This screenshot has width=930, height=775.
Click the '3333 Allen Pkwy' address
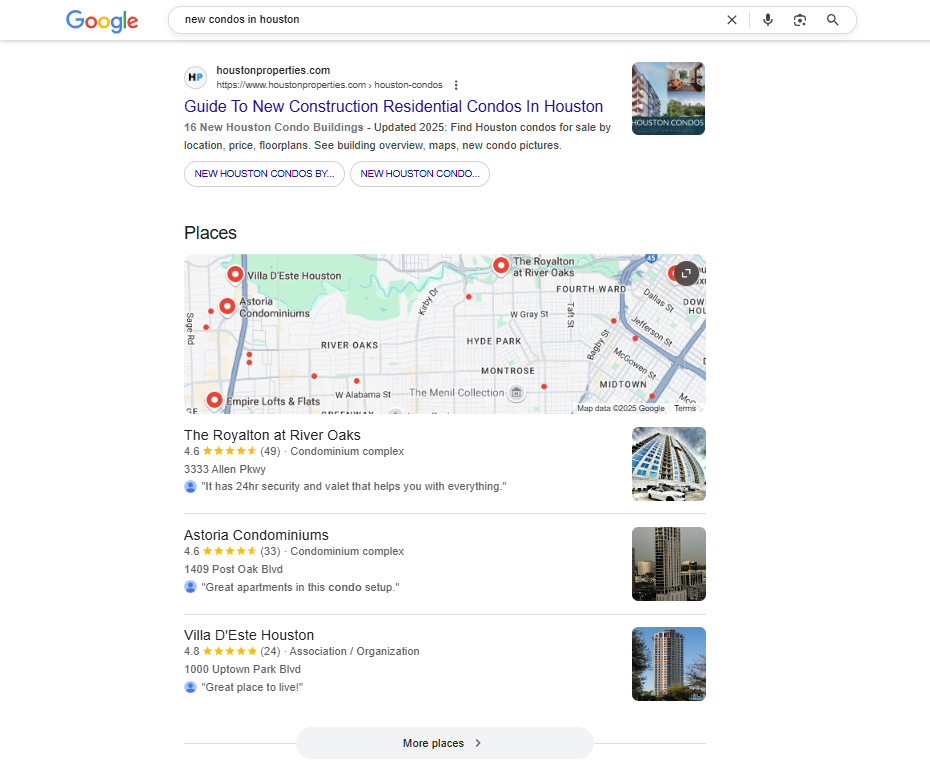[x=225, y=469]
